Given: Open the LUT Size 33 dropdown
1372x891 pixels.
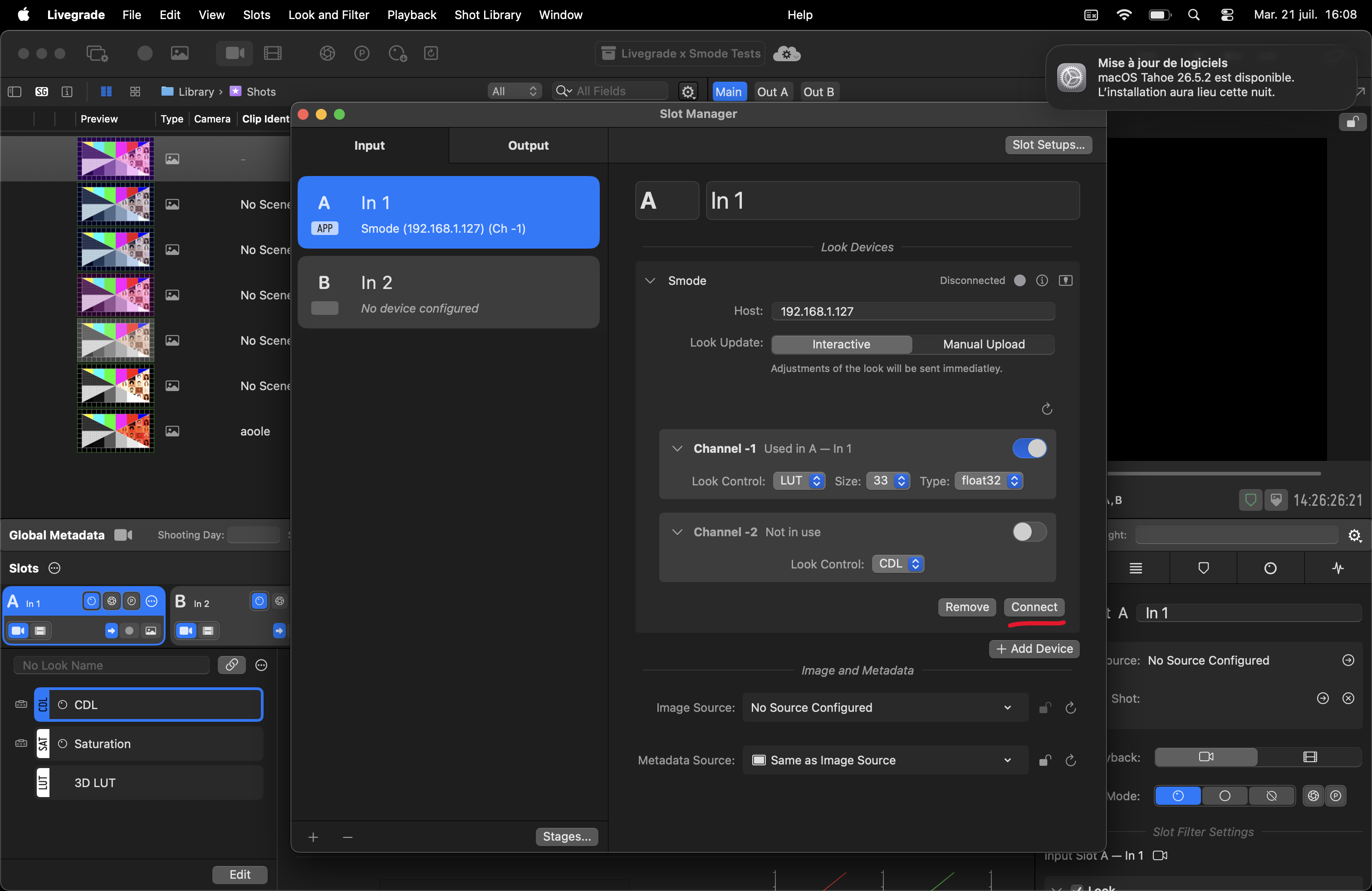Looking at the screenshot, I should [888, 480].
